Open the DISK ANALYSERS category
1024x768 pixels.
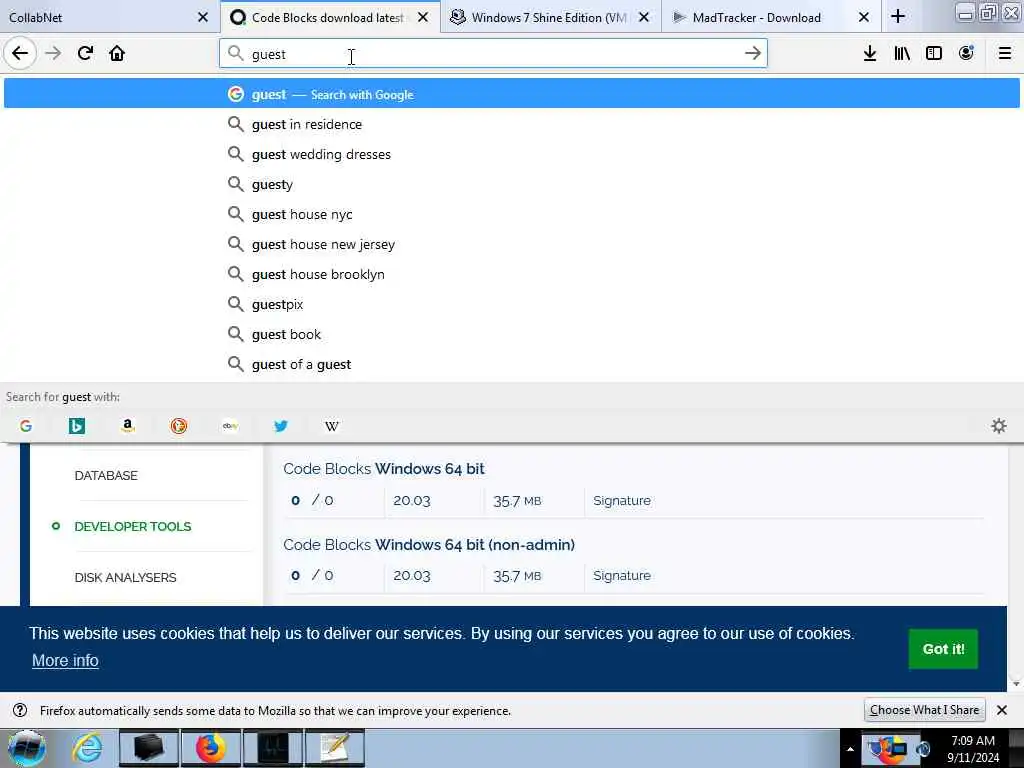[125, 577]
